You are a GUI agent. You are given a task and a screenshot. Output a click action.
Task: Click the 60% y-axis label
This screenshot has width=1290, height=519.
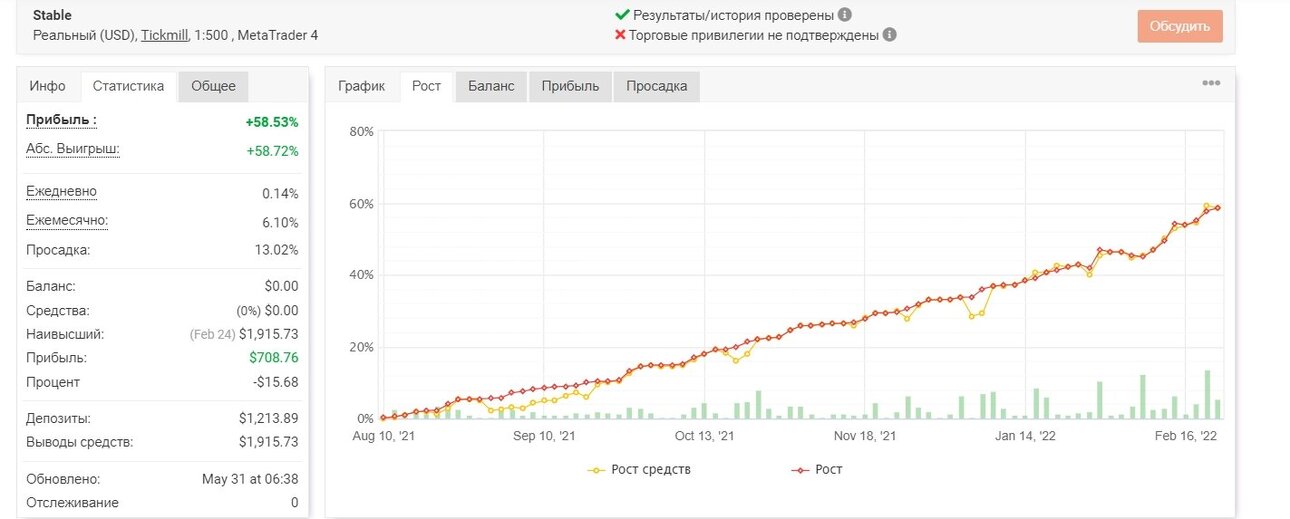361,204
